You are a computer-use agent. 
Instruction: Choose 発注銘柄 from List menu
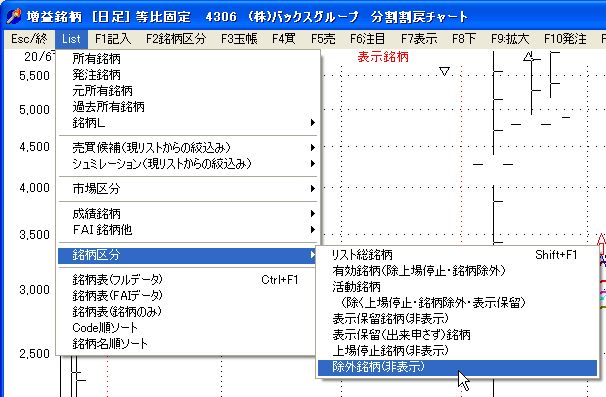click(x=187, y=75)
